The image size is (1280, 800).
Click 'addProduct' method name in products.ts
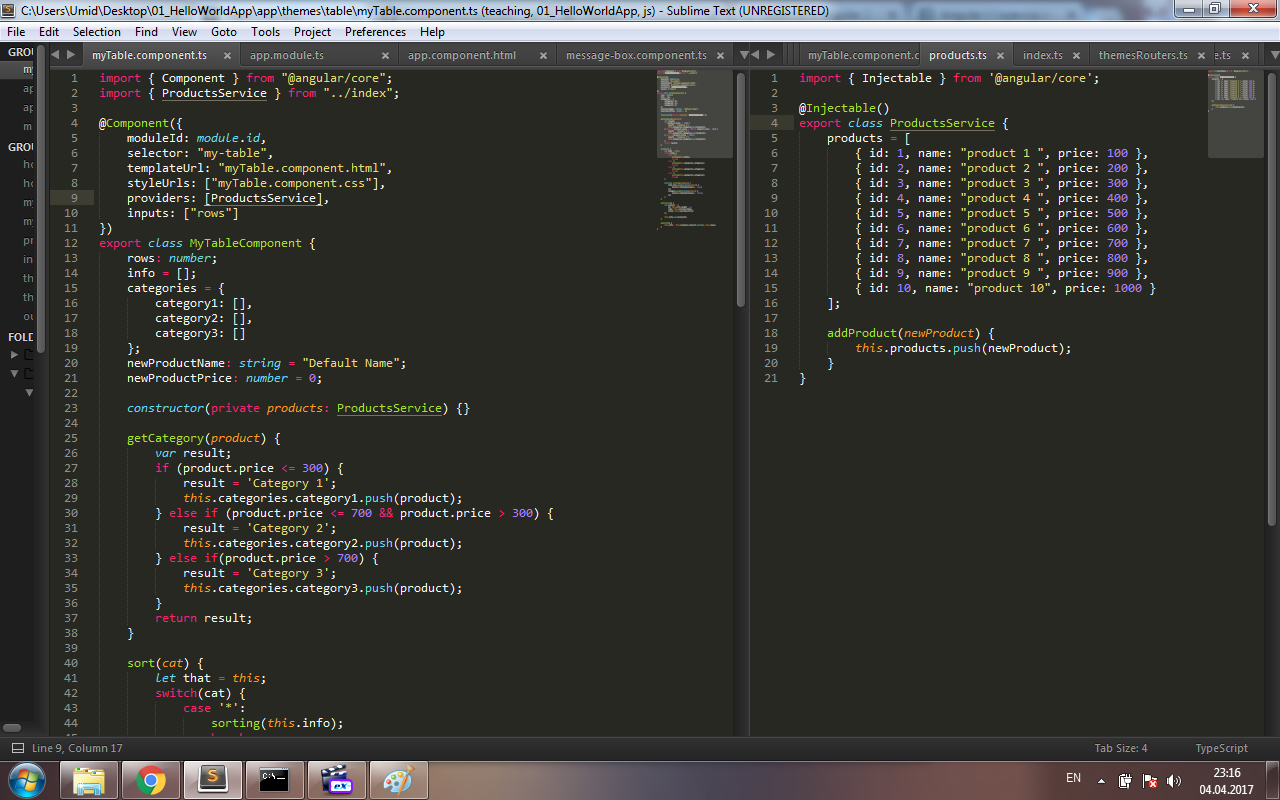coord(862,333)
